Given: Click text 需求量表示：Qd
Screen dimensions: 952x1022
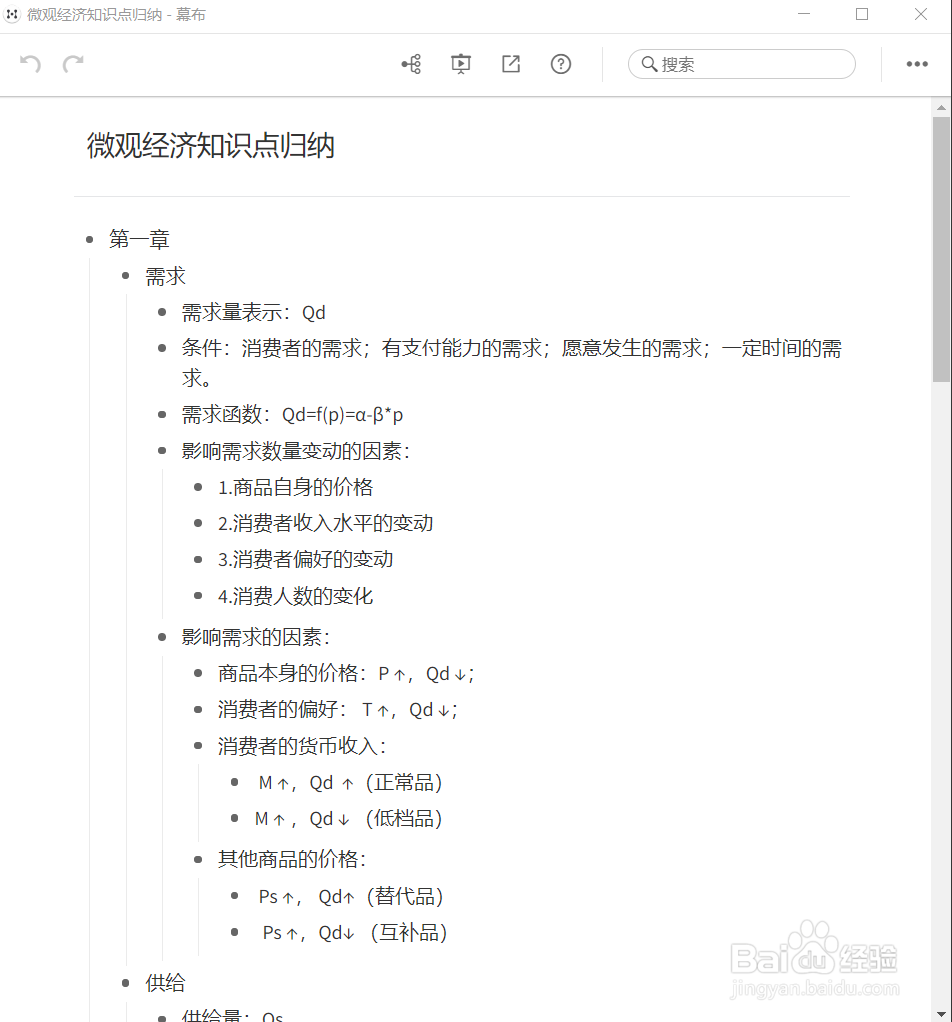Looking at the screenshot, I should (253, 312).
